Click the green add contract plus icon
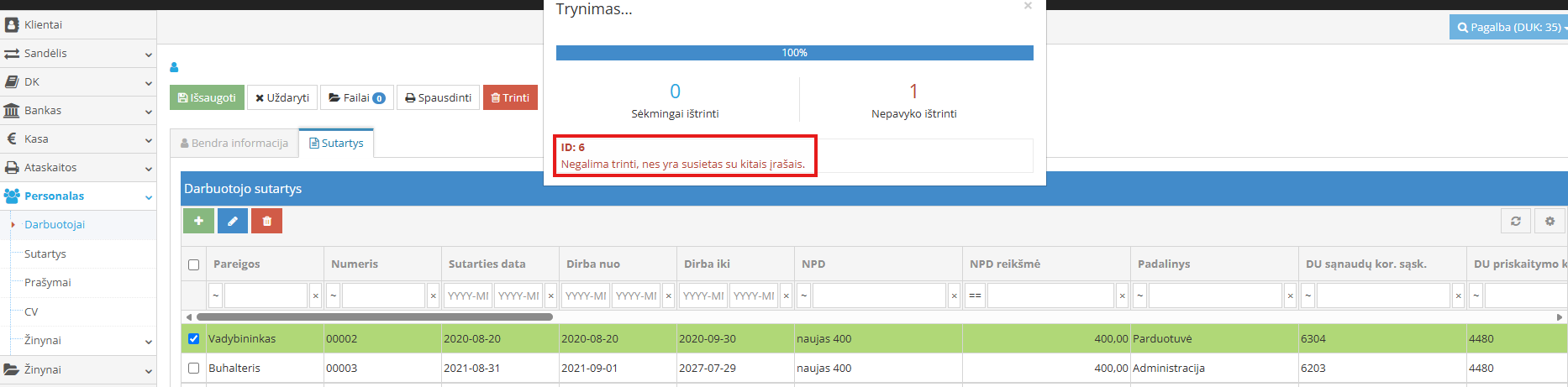The image size is (1568, 387). point(198,221)
